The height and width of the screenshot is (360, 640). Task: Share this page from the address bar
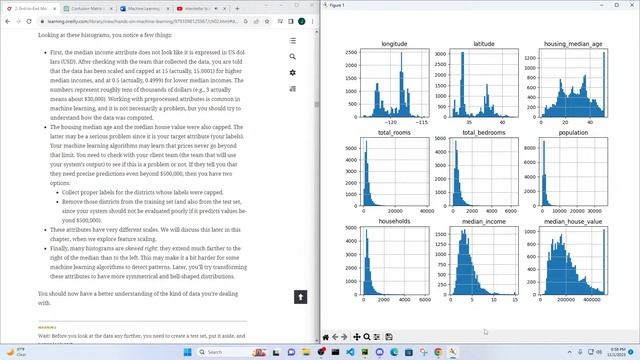pyautogui.click(x=256, y=21)
